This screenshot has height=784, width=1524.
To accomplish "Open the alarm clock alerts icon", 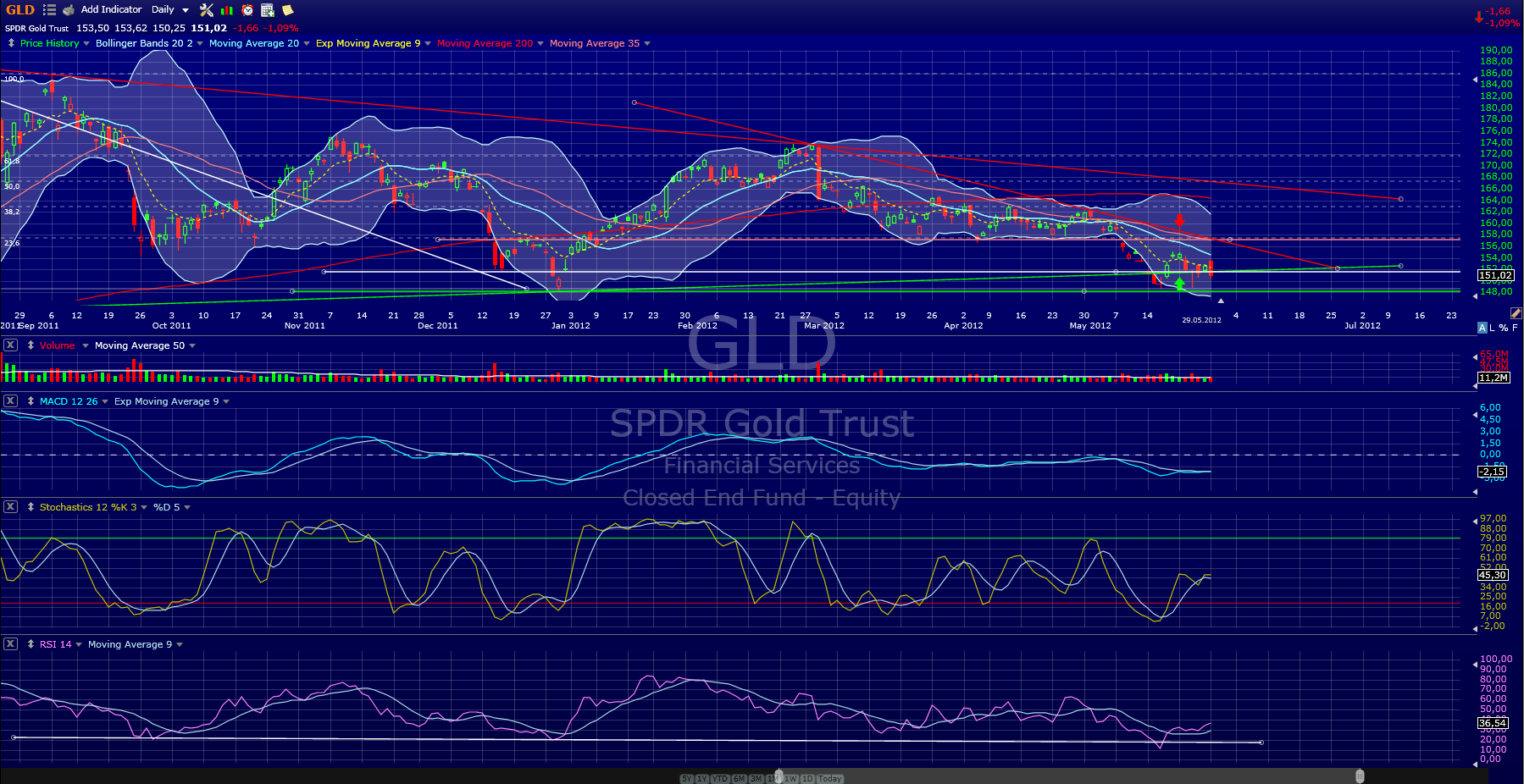I will 247,10.
